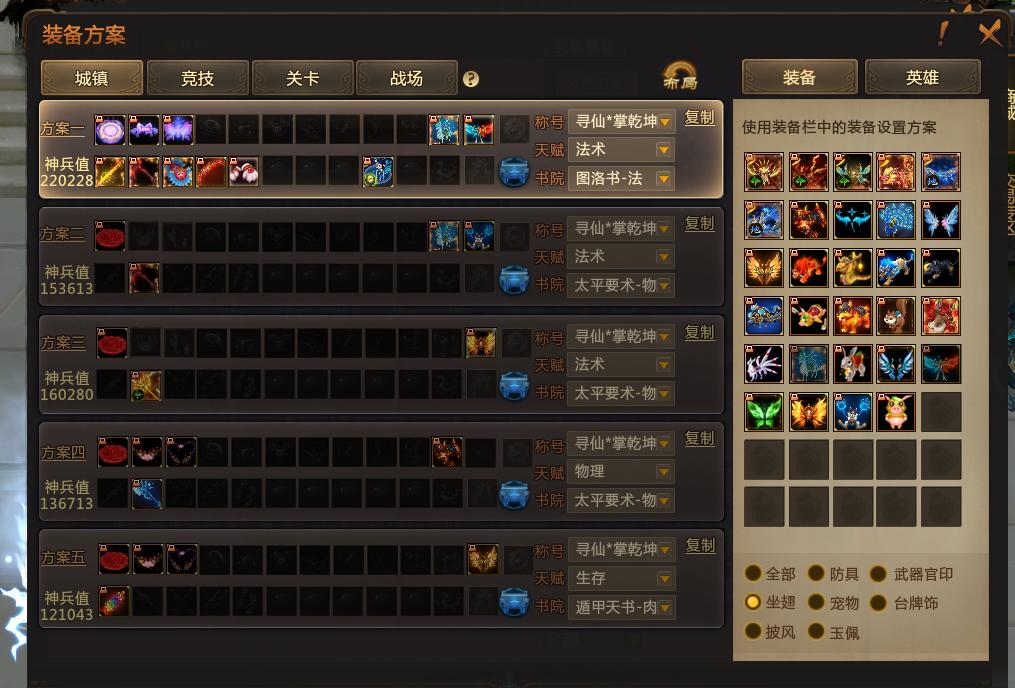The width and height of the screenshot is (1015, 688).
Task: Select the 披风 filter radio button
Action: tap(753, 631)
